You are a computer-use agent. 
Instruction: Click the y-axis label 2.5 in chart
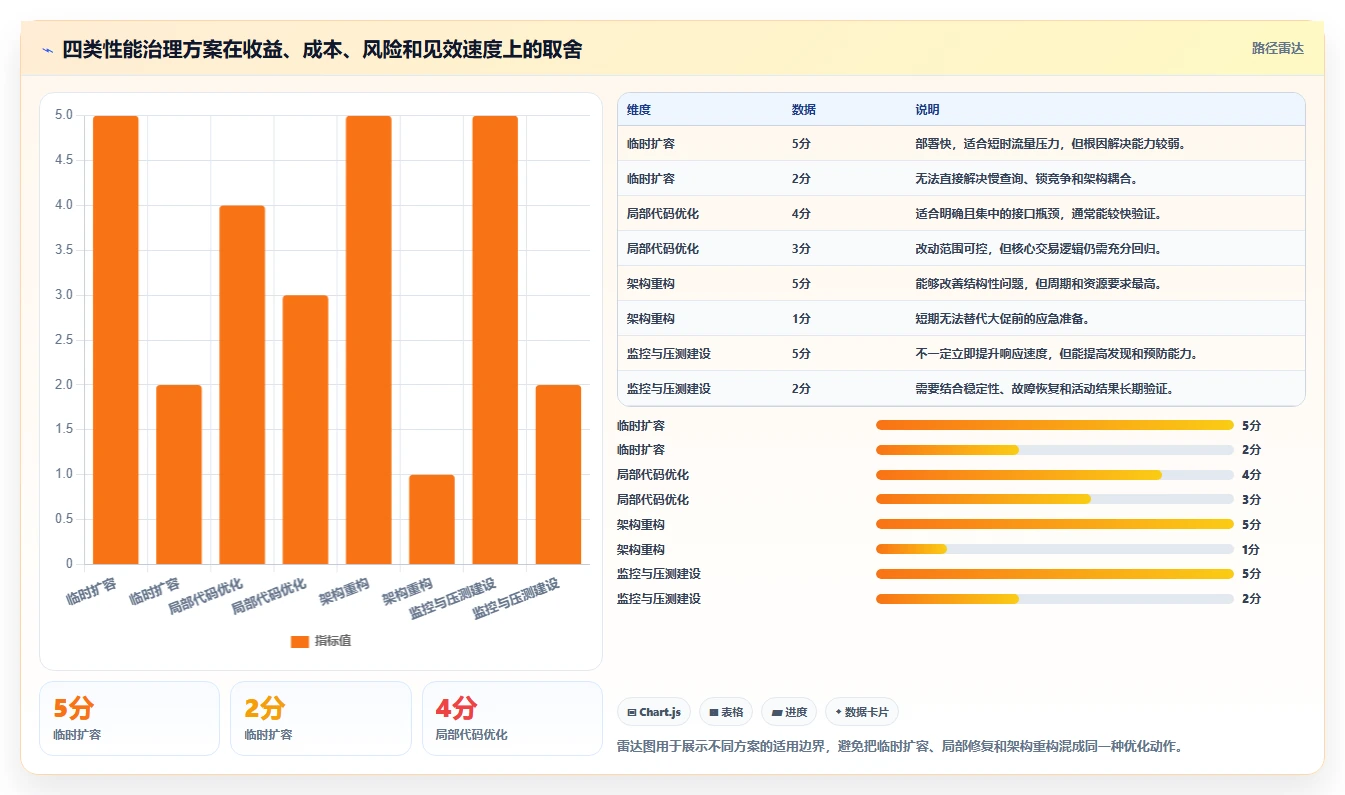click(64, 340)
